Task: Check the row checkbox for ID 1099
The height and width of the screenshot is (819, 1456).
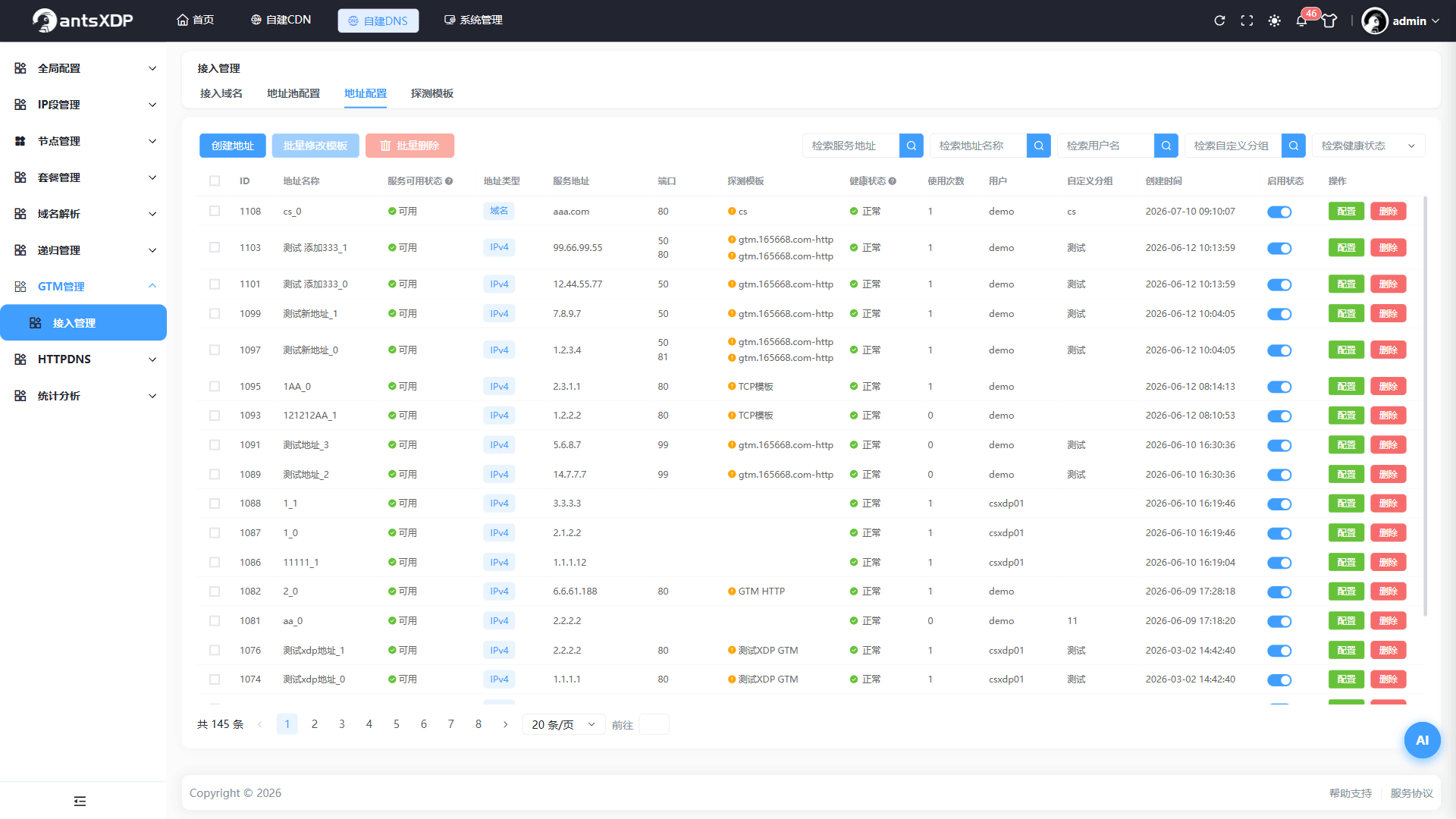Action: click(215, 313)
